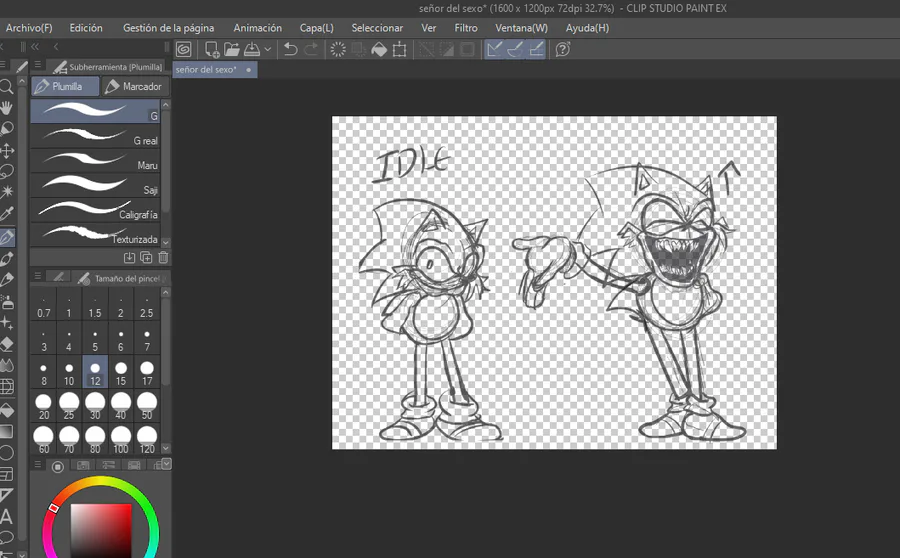The width and height of the screenshot is (900, 558).
Task: Select the Fill bucket tool in toolbar
Action: coord(7,410)
